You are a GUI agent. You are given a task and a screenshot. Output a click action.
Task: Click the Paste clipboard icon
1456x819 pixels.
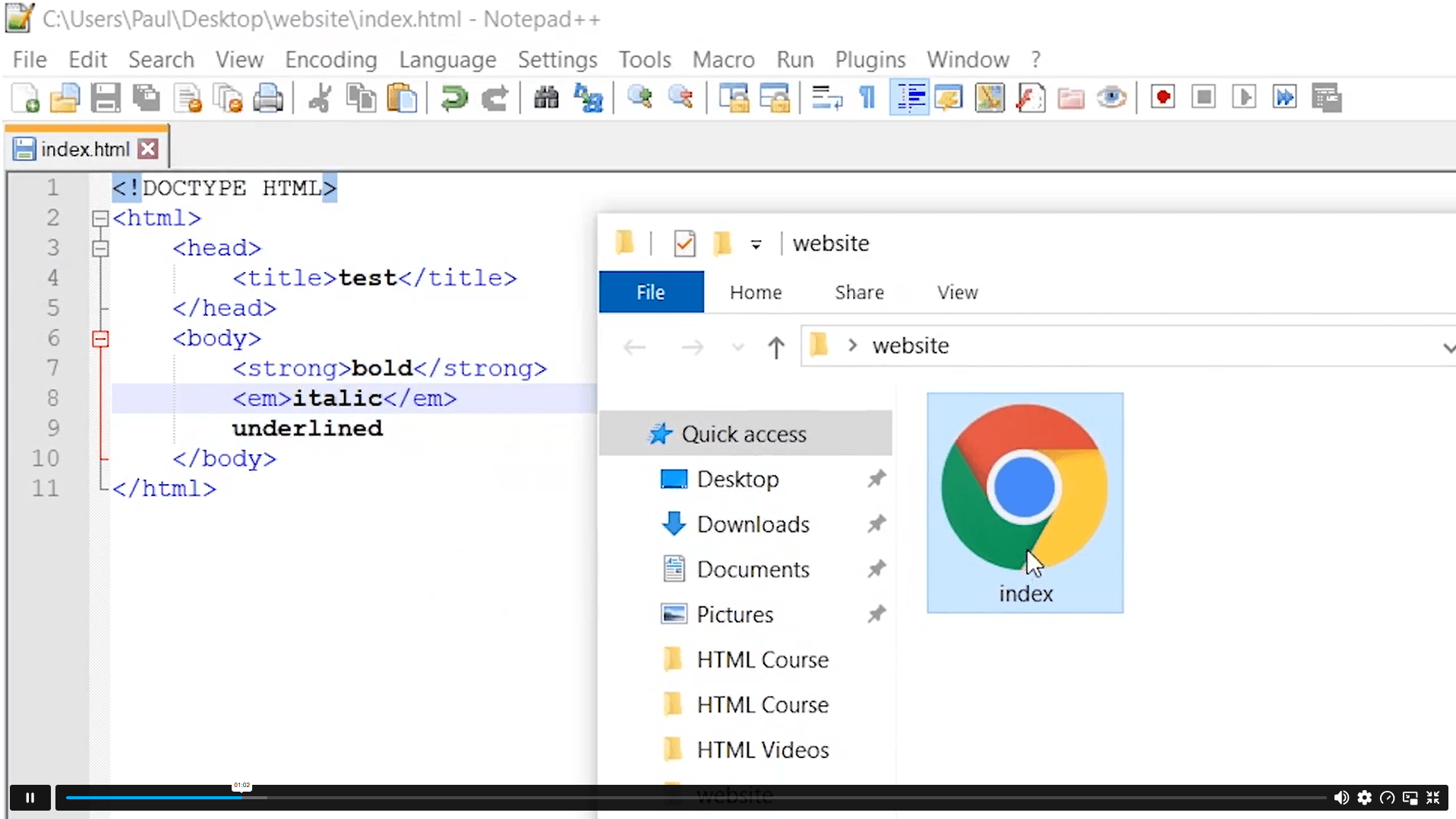pos(402,98)
